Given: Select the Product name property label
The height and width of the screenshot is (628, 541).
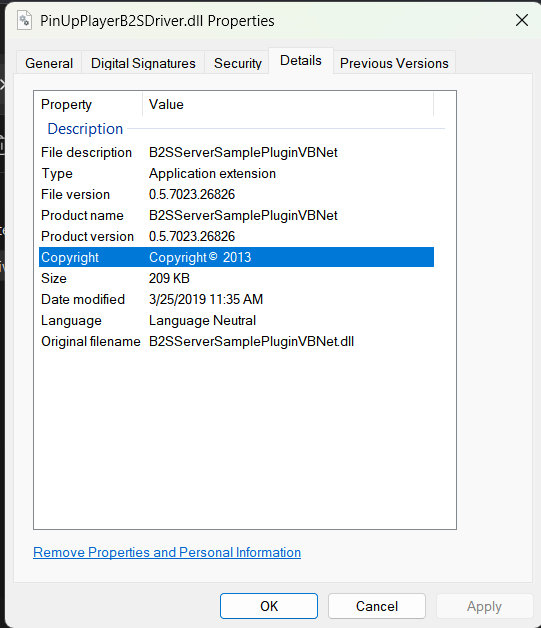Looking at the screenshot, I should pyautogui.click(x=82, y=215).
